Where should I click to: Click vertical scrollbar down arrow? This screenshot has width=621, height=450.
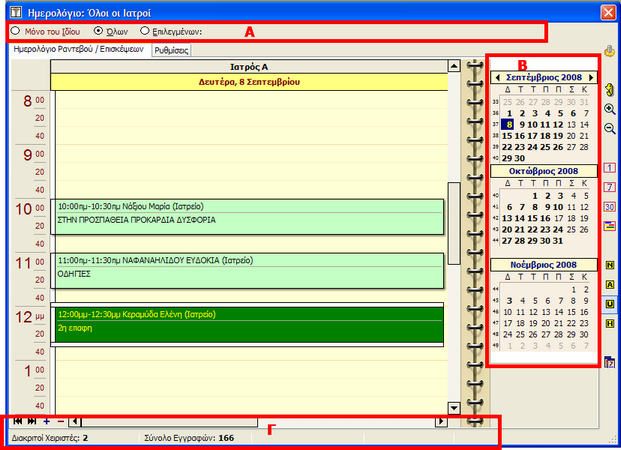(454, 408)
